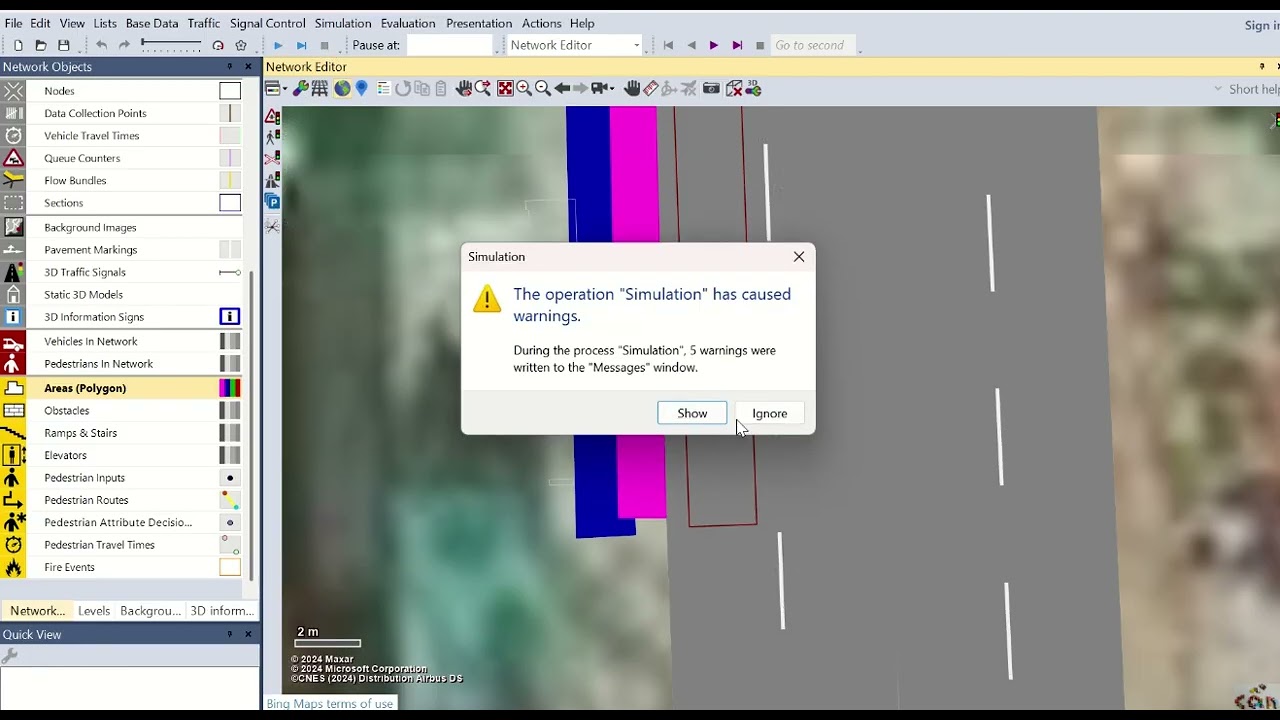
Task: Open the Simulation menu
Action: (343, 23)
